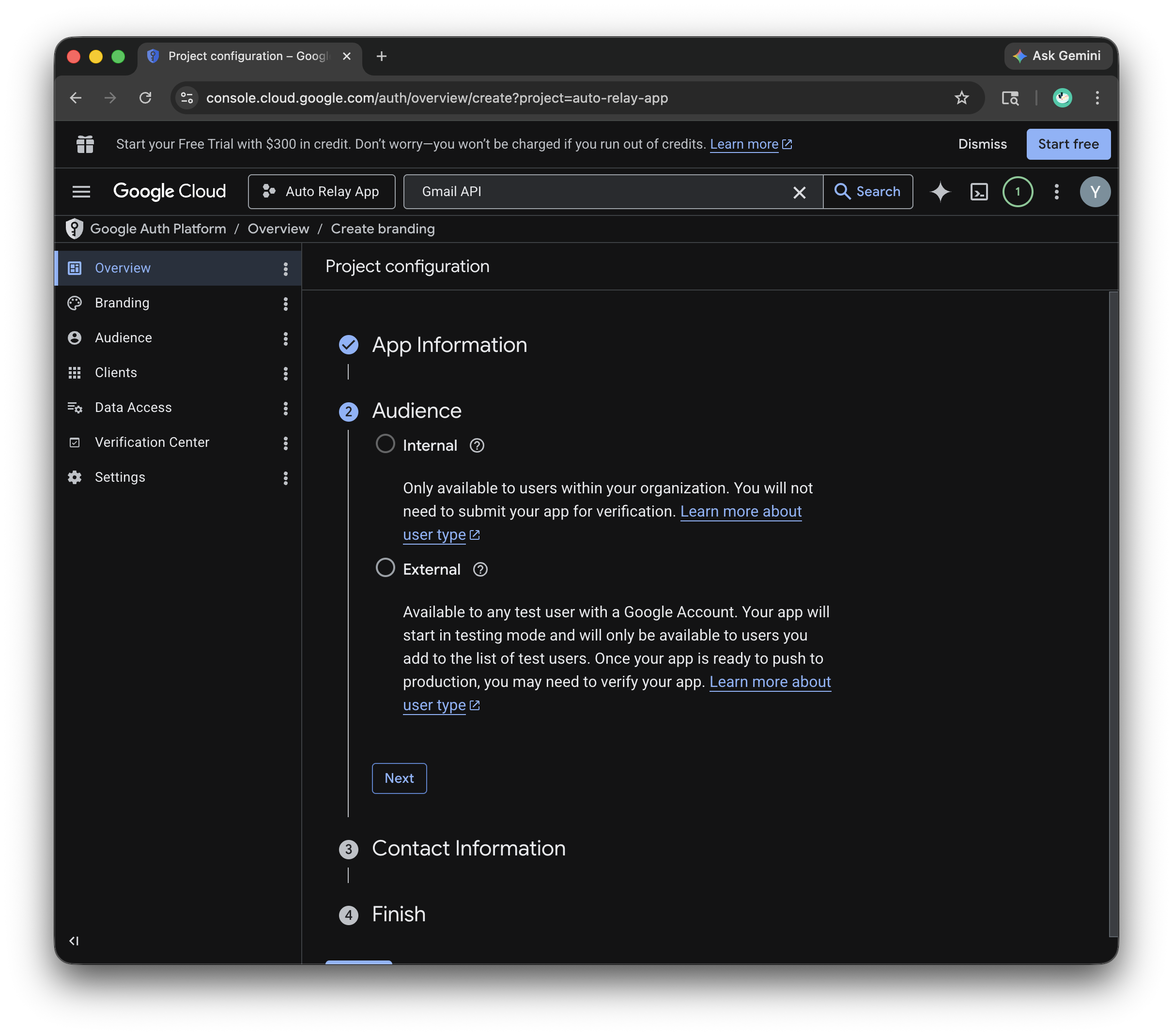Open the Overview three-dot options menu
This screenshot has height=1036, width=1173.
pyautogui.click(x=285, y=268)
